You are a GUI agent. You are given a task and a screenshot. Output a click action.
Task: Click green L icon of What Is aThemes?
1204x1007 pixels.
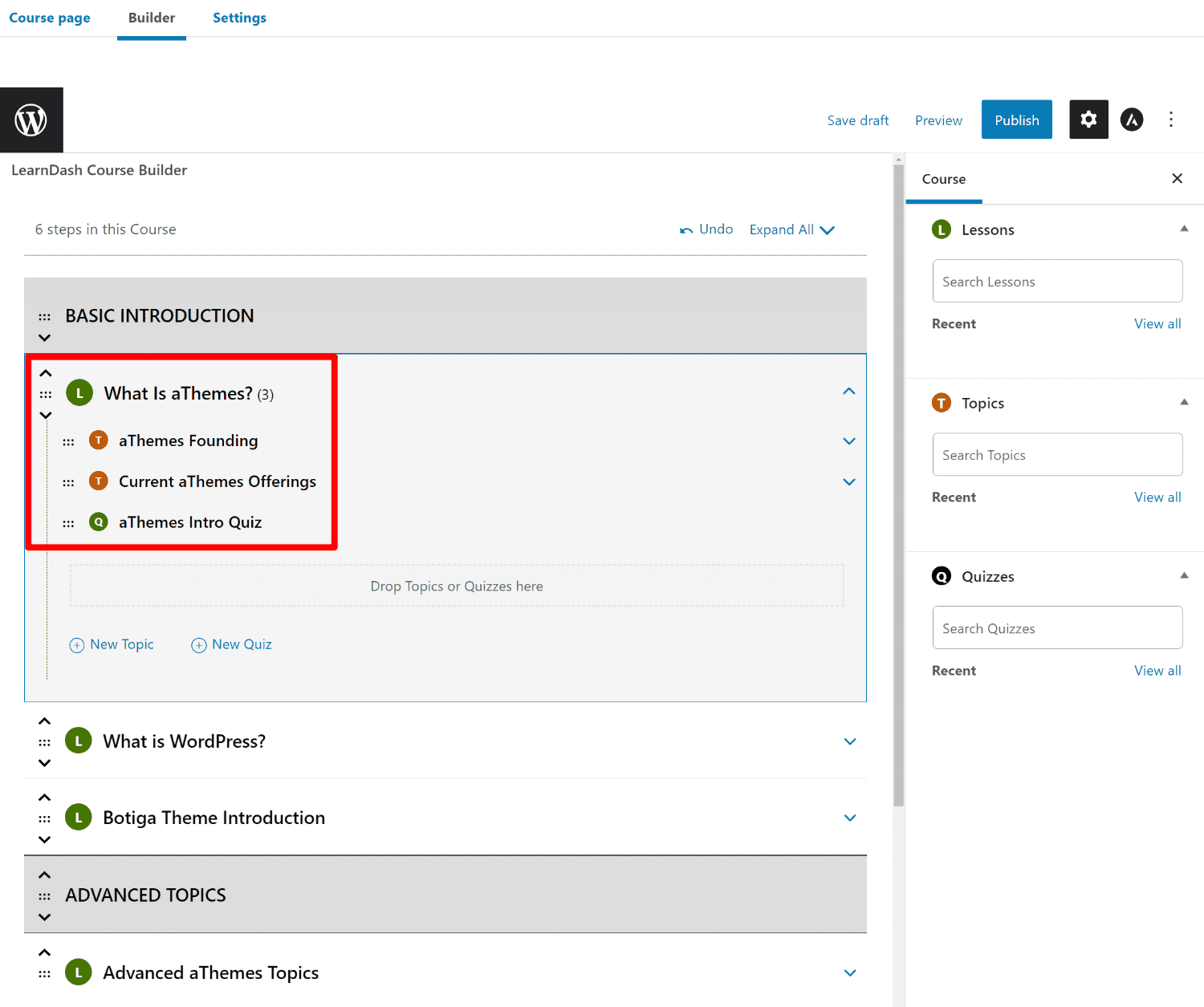(79, 393)
